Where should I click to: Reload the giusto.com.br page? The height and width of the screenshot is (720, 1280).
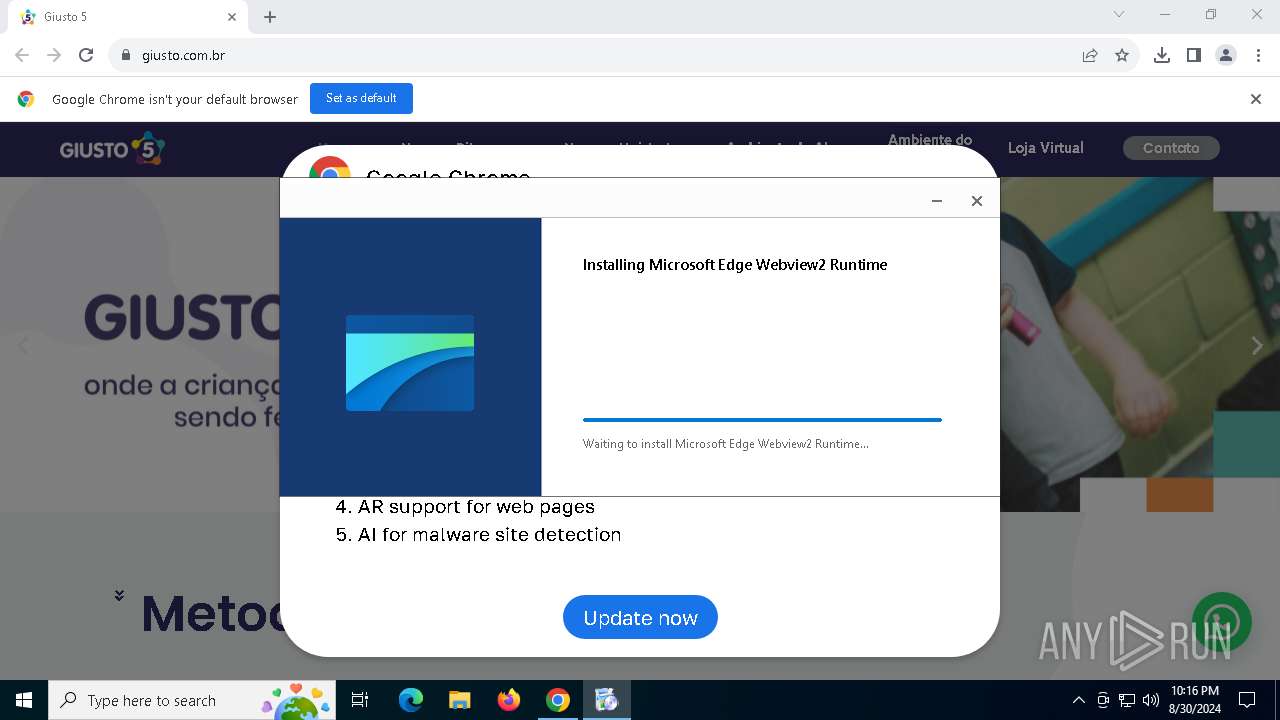pyautogui.click(x=86, y=55)
